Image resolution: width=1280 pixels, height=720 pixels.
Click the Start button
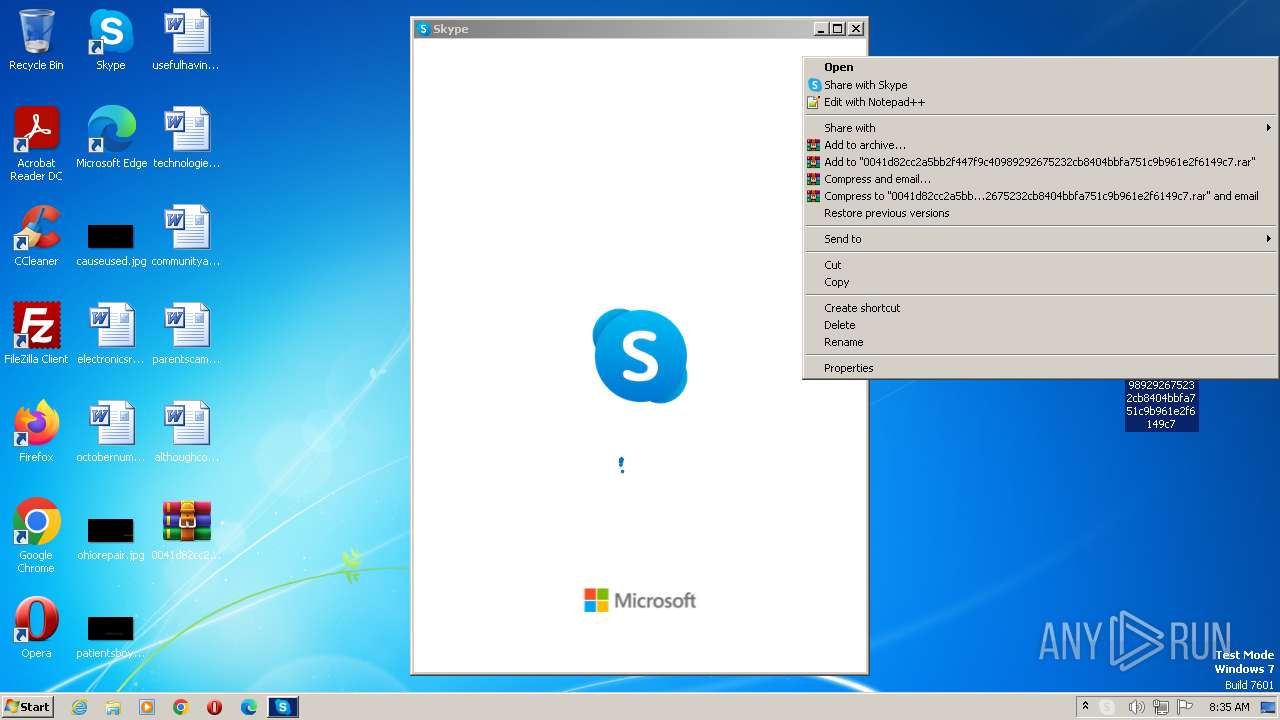27,707
